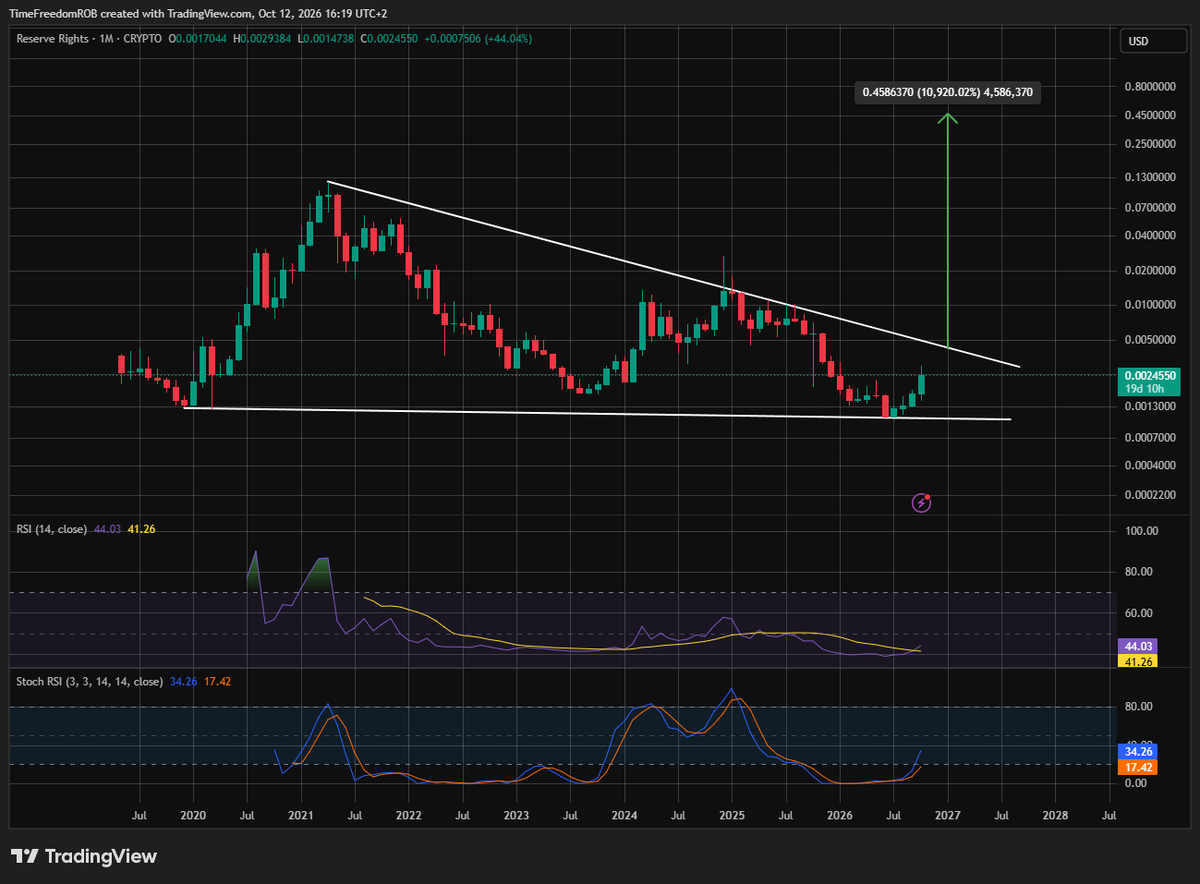
Task: Click the TradingView logo
Action: (x=84, y=856)
